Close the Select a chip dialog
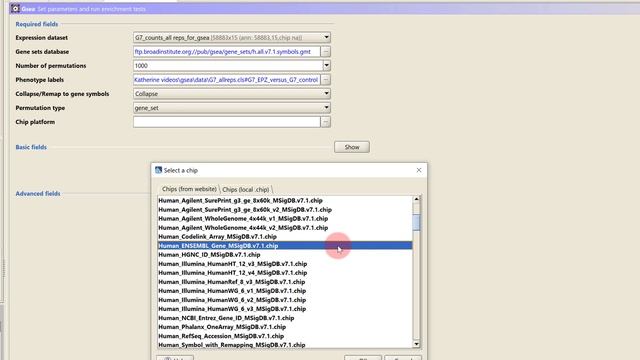Screen dimensions: 640x360 (x=419, y=170)
